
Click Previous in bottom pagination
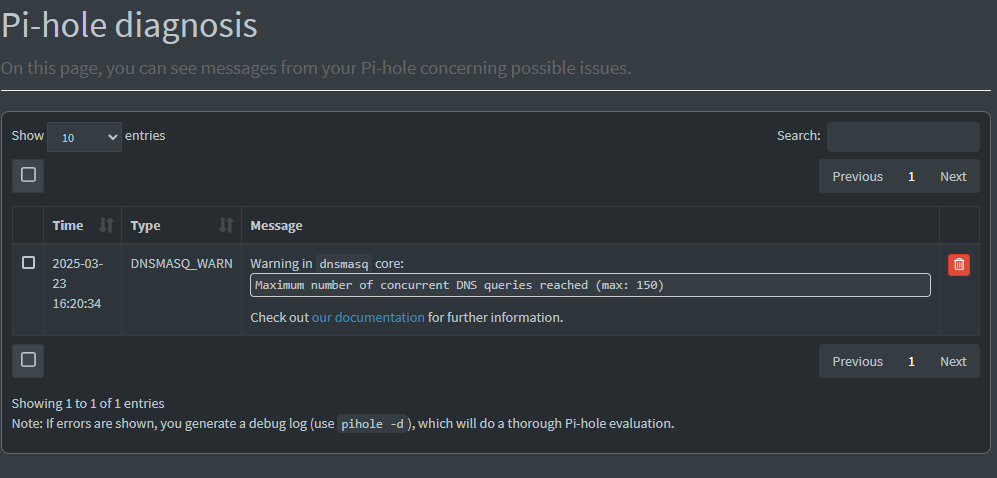coord(857,361)
